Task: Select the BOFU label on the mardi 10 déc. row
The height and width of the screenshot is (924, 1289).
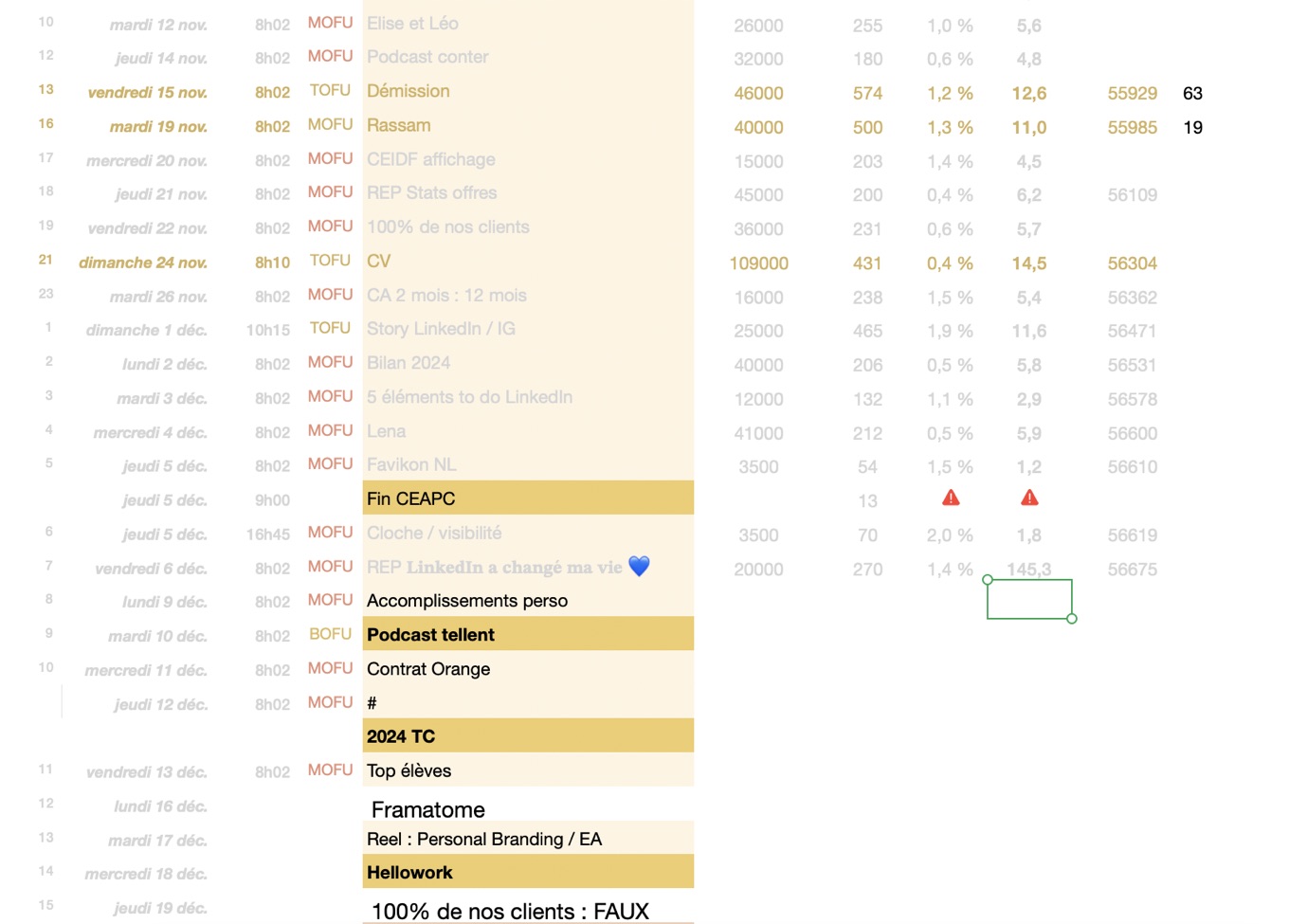Action: (x=330, y=634)
